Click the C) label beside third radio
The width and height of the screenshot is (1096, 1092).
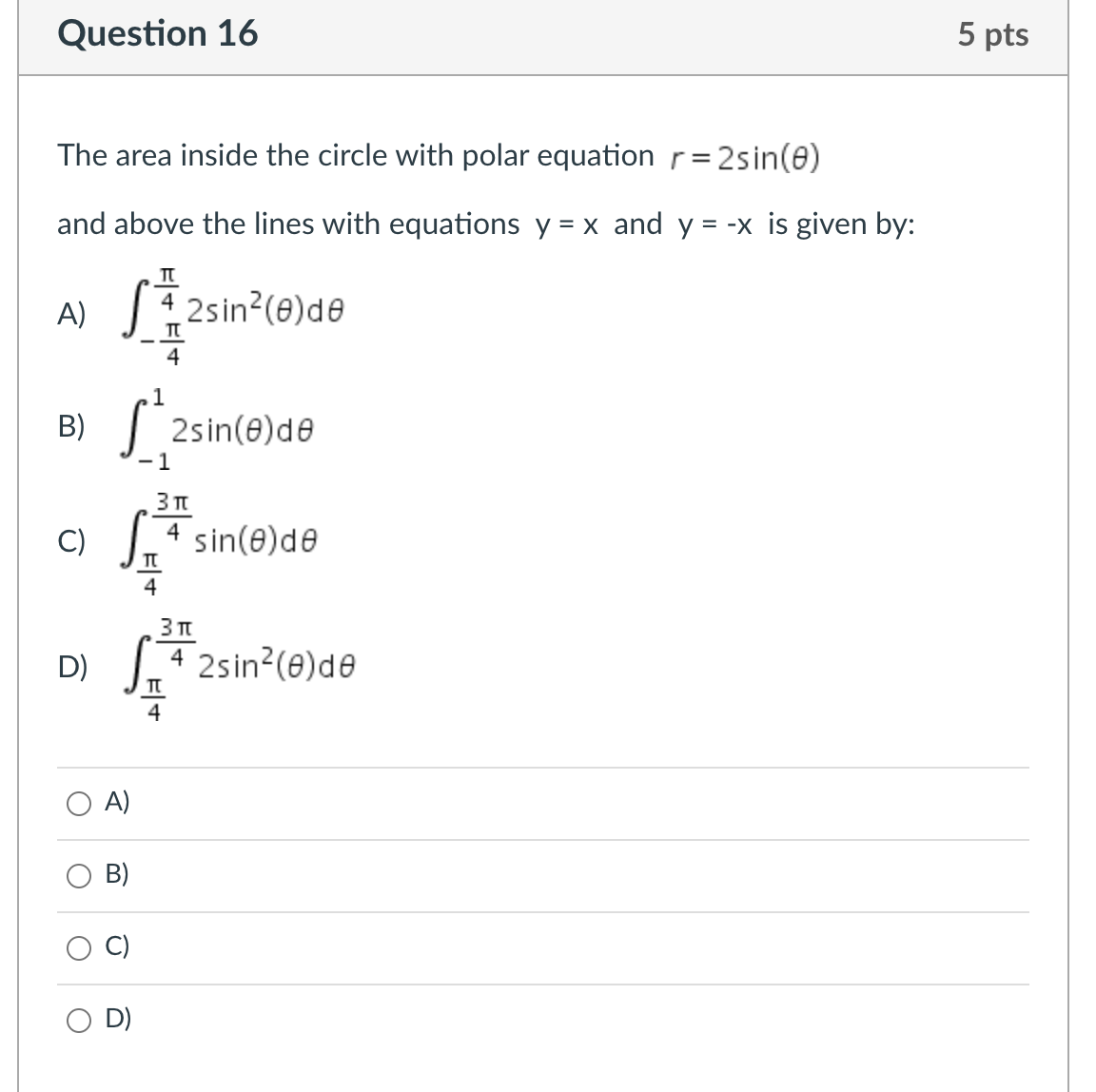(x=117, y=946)
